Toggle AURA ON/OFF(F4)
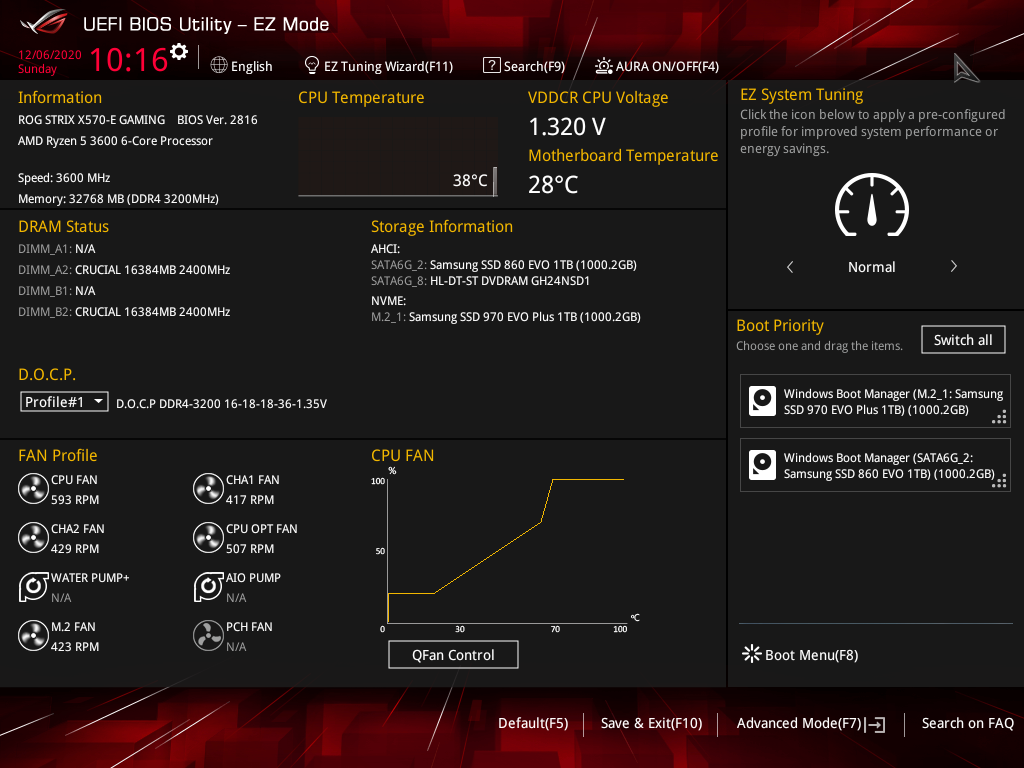Viewport: 1024px width, 768px height. tap(667, 67)
